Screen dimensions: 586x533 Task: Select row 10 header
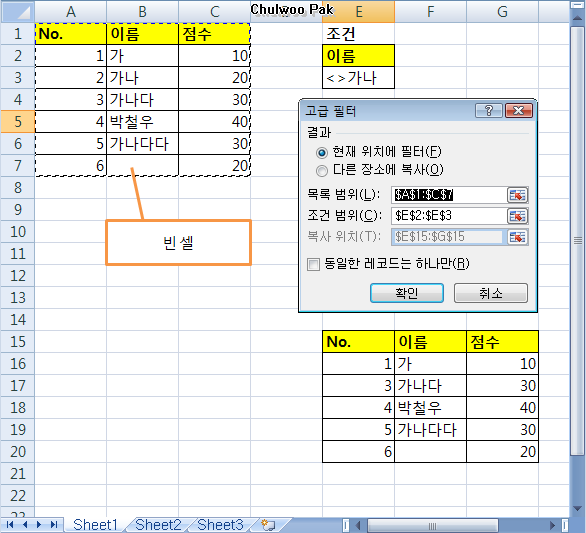click(x=18, y=232)
